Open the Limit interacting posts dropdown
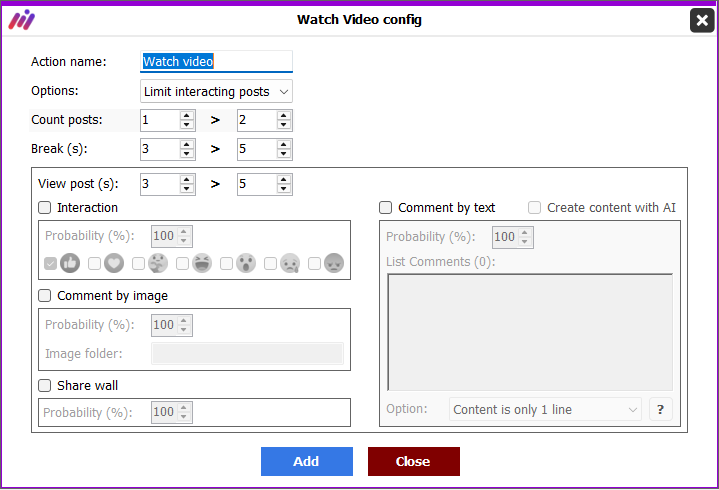 coord(216,92)
